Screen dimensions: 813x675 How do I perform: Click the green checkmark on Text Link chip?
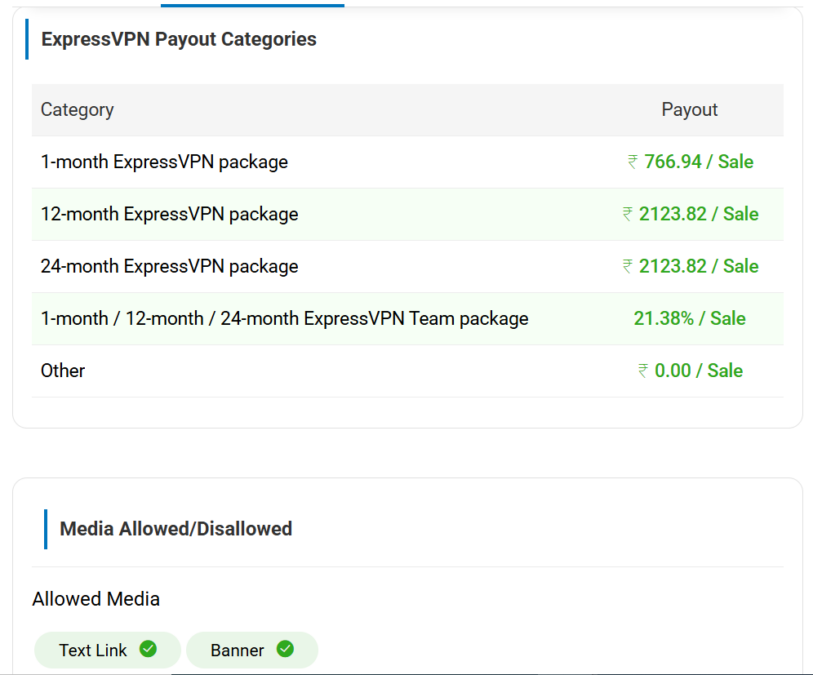[x=148, y=649]
